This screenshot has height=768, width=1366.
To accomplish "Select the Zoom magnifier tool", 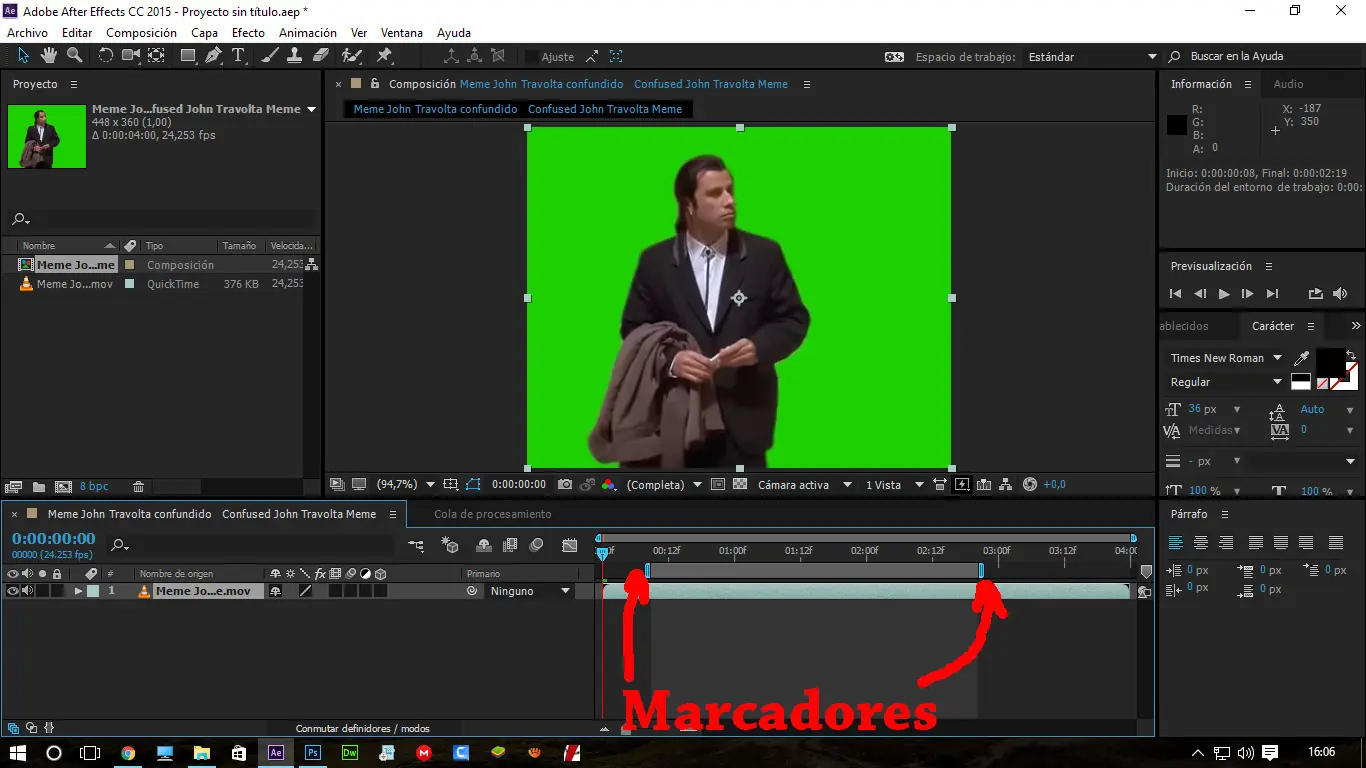I will 74,56.
